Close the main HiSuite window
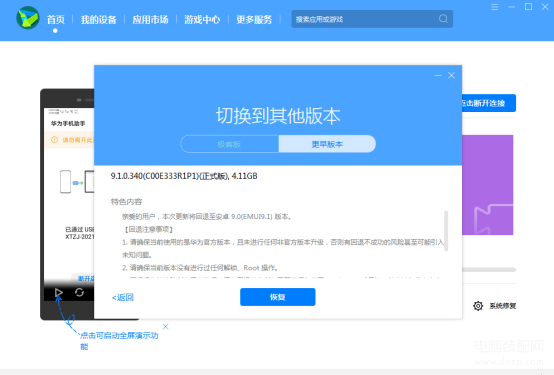Viewport: 554px width, 375px height. [x=545, y=7]
